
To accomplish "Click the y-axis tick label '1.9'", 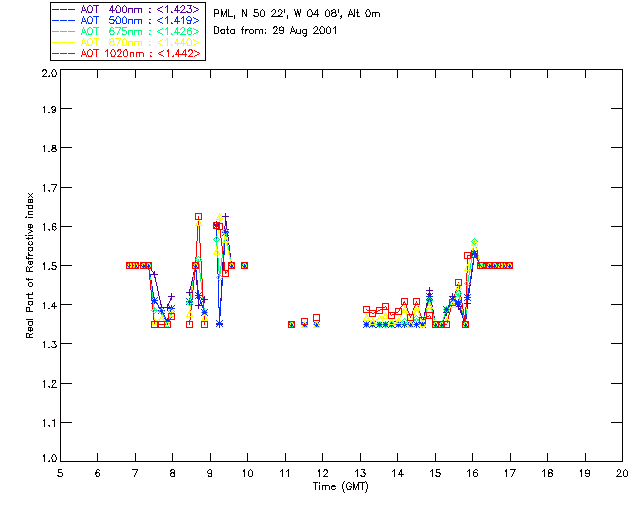I will (49, 109).
